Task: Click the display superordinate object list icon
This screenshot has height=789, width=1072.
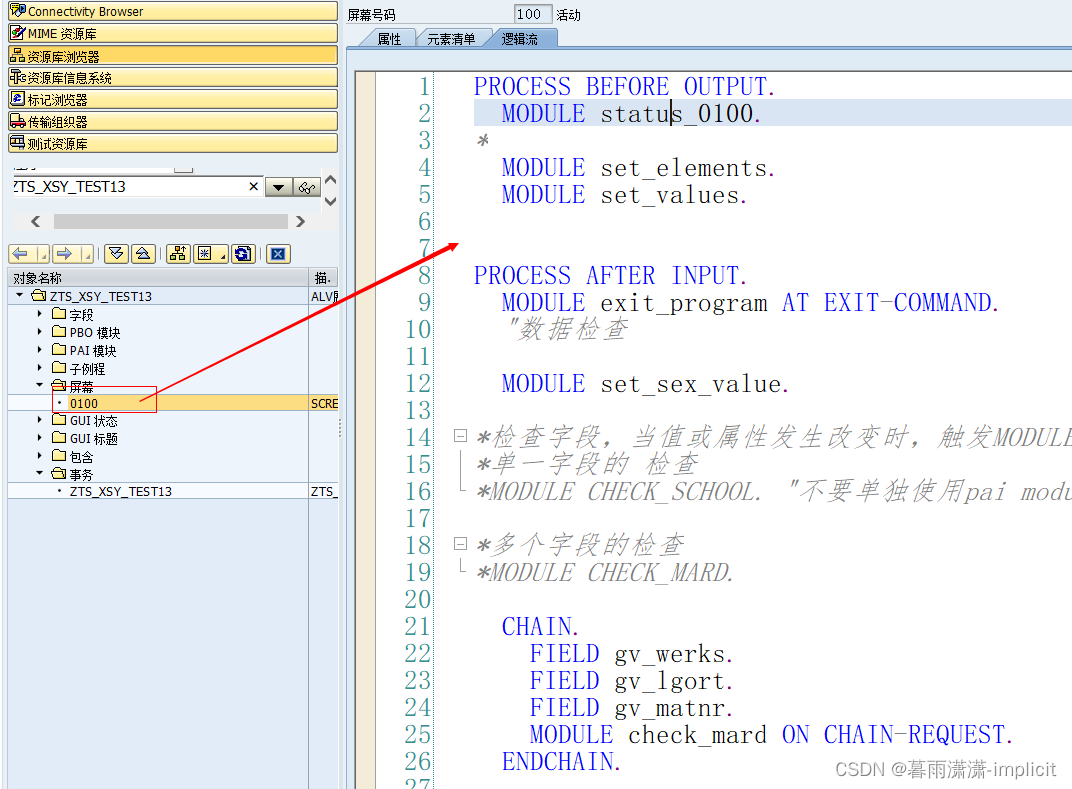Action: coord(178,254)
